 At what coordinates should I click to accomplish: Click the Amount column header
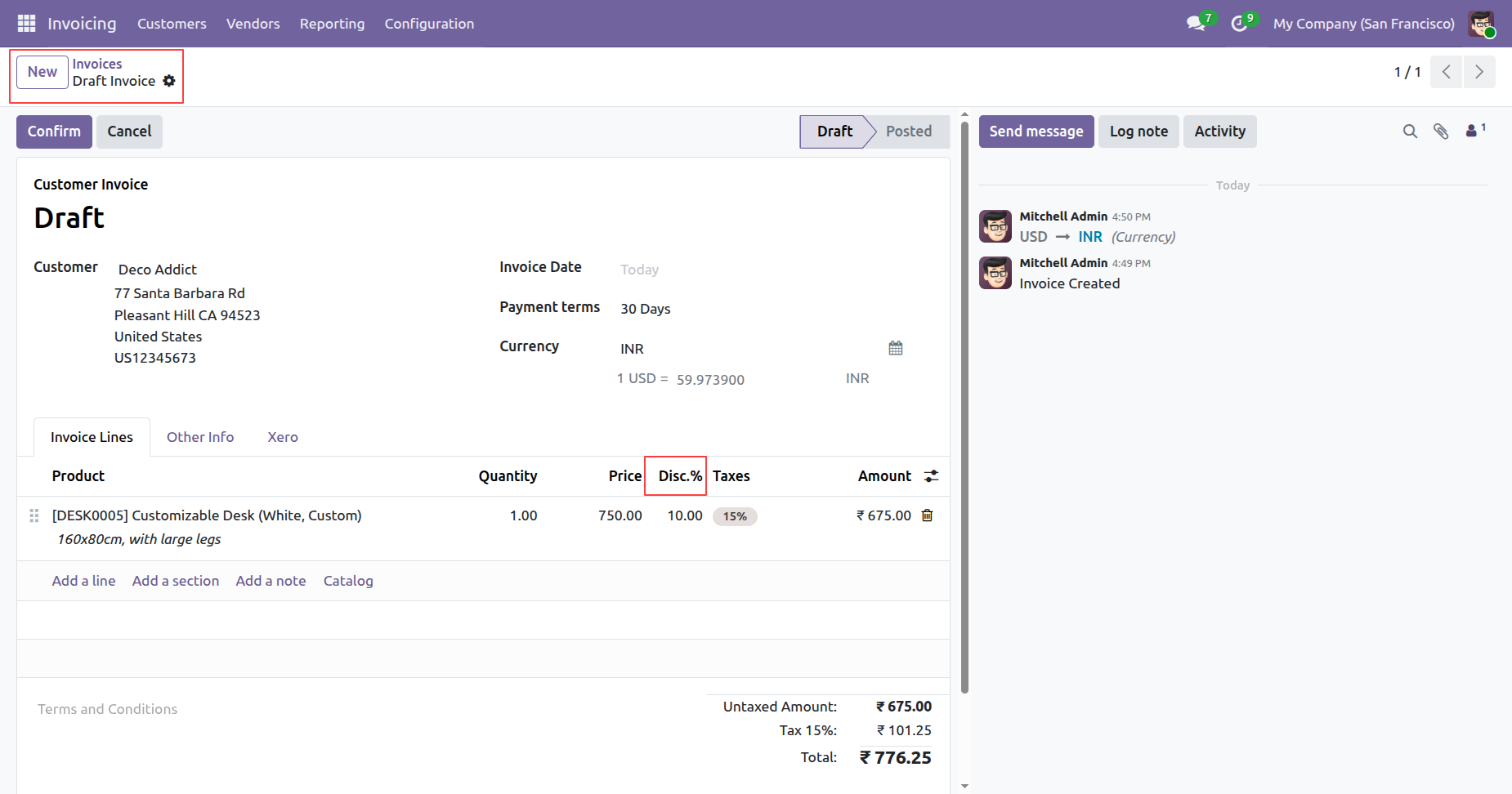pyautogui.click(x=884, y=476)
